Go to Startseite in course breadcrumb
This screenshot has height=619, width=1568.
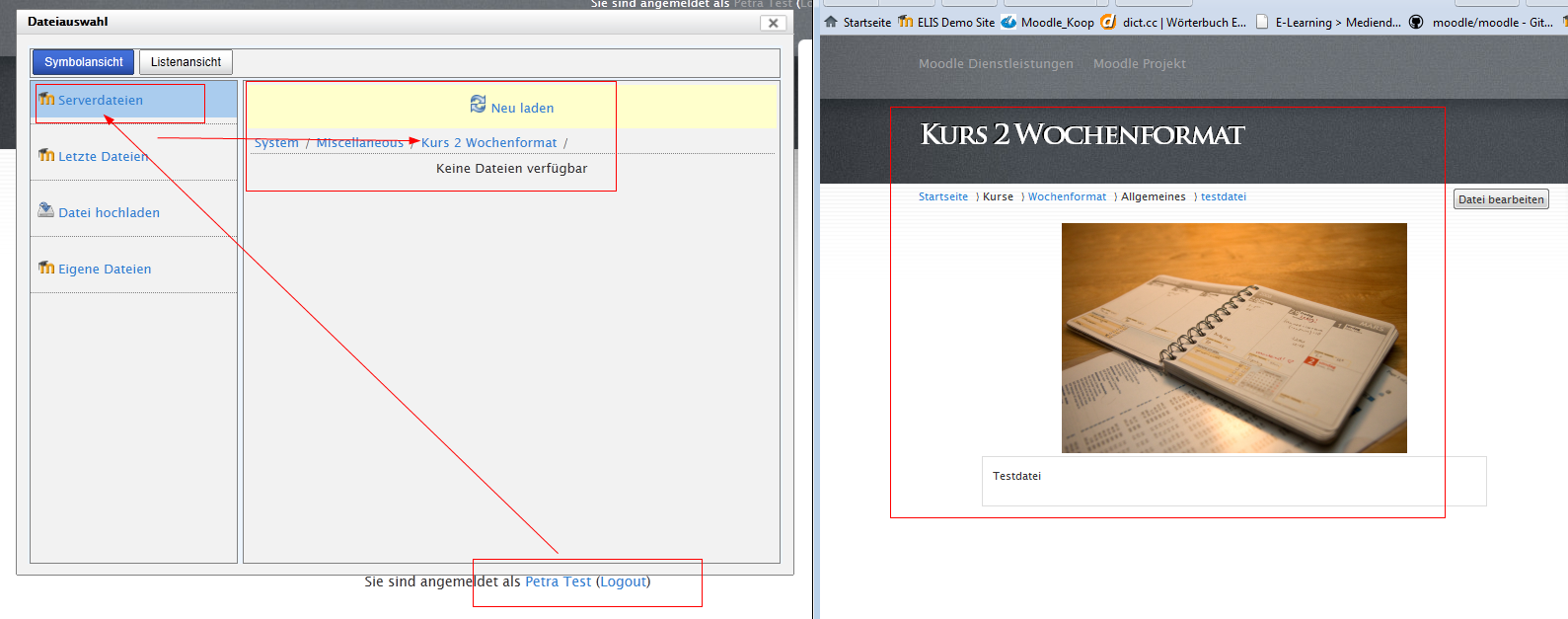click(943, 197)
